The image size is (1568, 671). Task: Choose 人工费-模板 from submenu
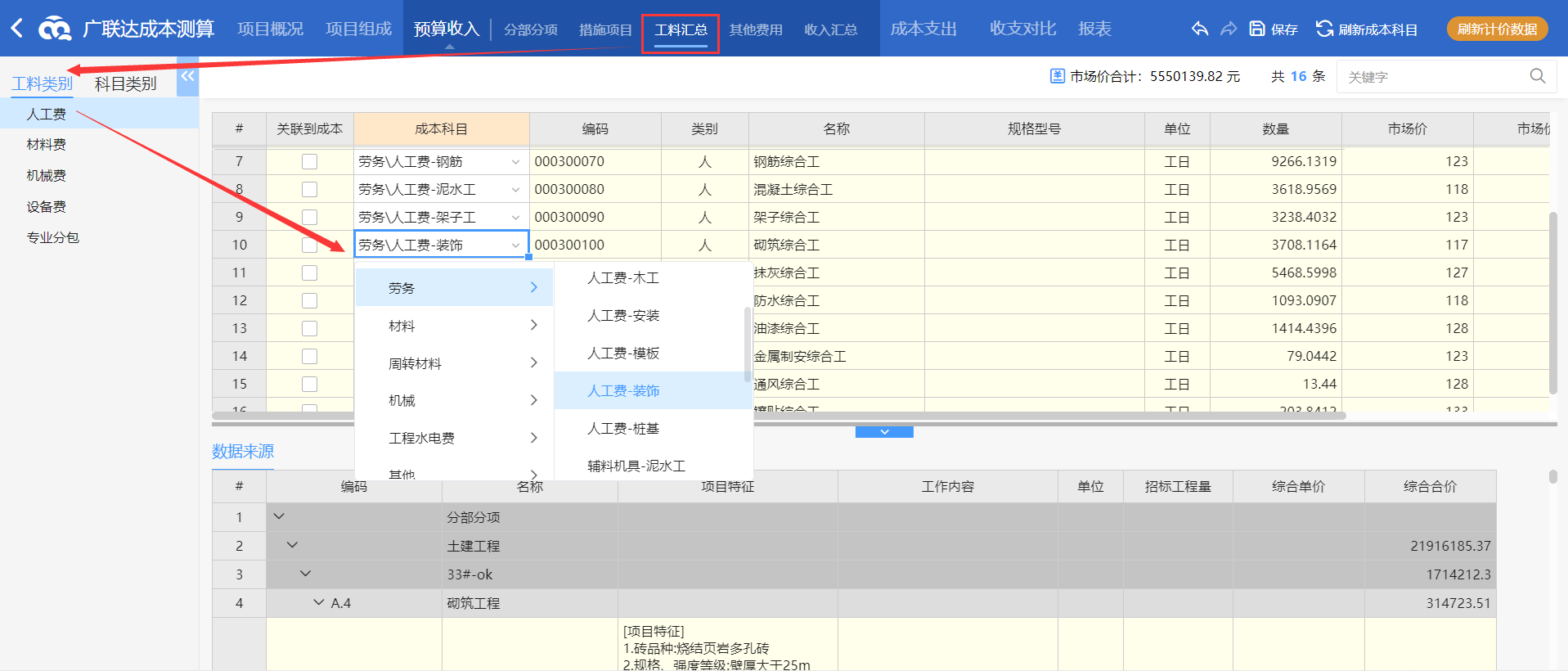[653, 354]
